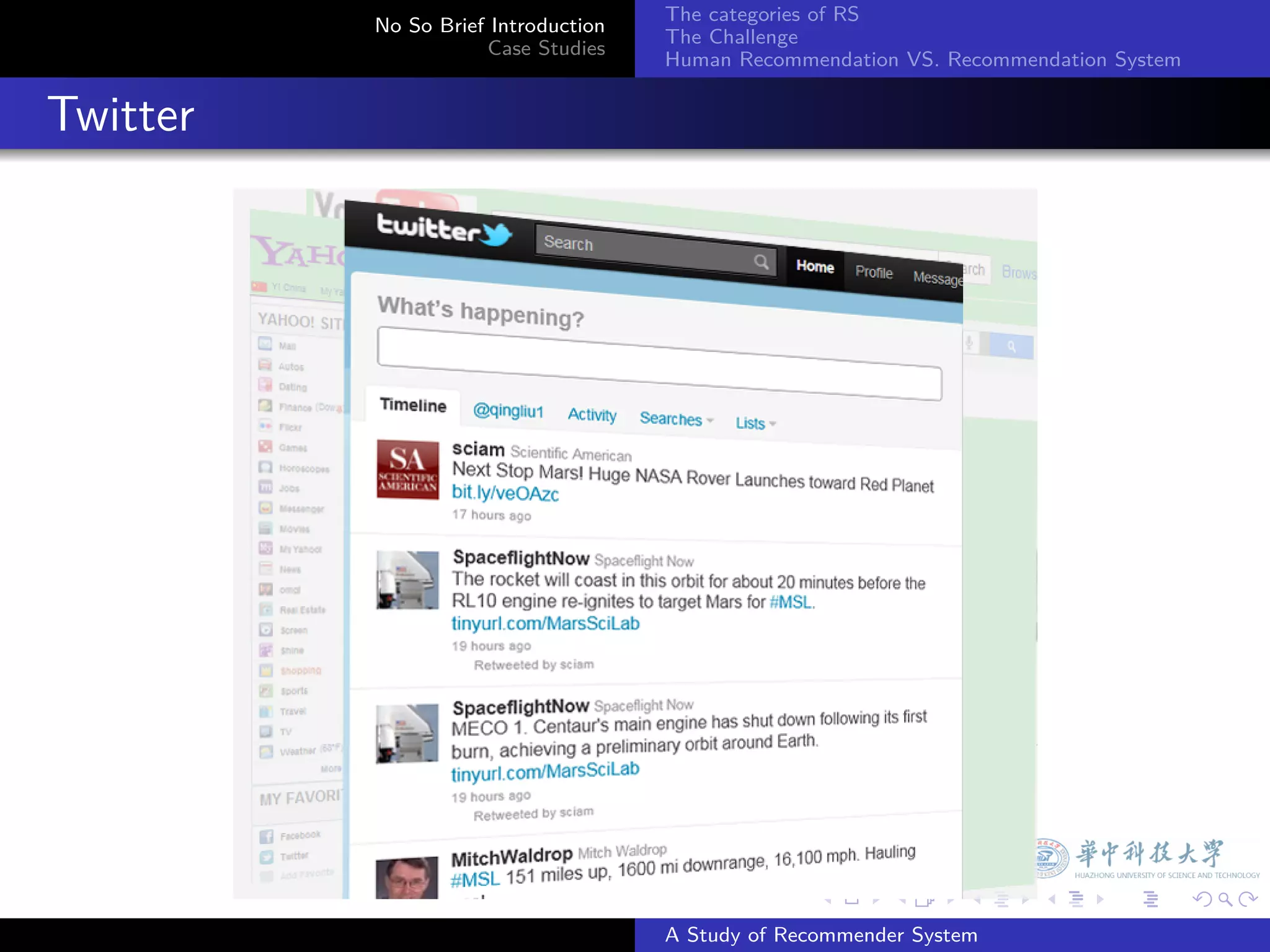
Task: Click previous section arrow in Beamer navigation
Action: click(x=1052, y=899)
